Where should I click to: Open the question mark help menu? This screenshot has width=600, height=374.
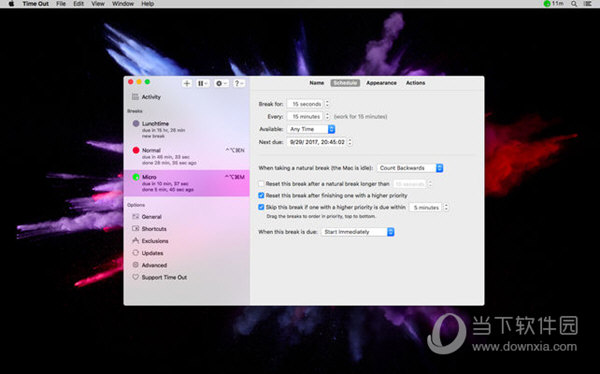click(x=239, y=83)
